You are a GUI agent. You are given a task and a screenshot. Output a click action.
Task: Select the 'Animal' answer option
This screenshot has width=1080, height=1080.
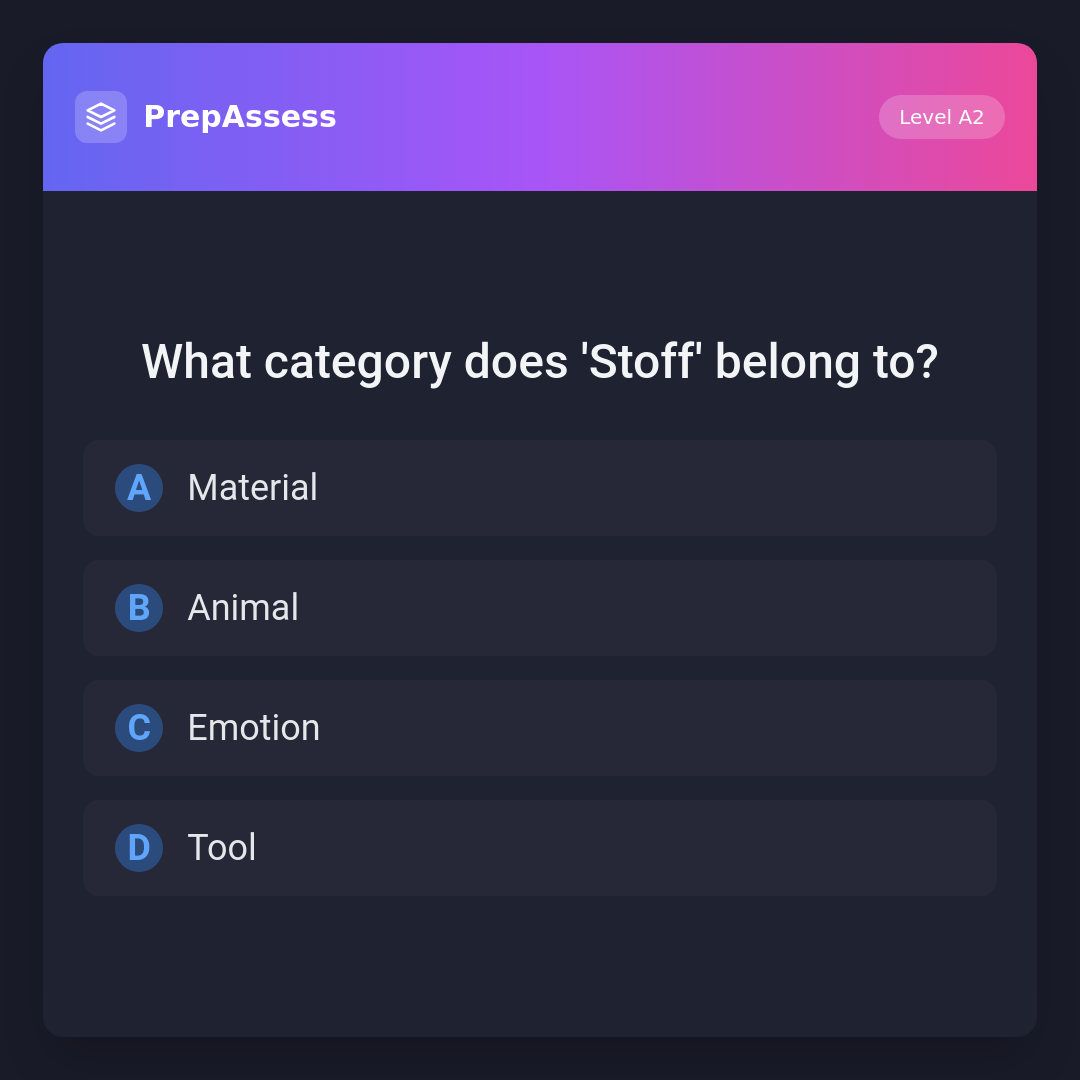point(540,608)
